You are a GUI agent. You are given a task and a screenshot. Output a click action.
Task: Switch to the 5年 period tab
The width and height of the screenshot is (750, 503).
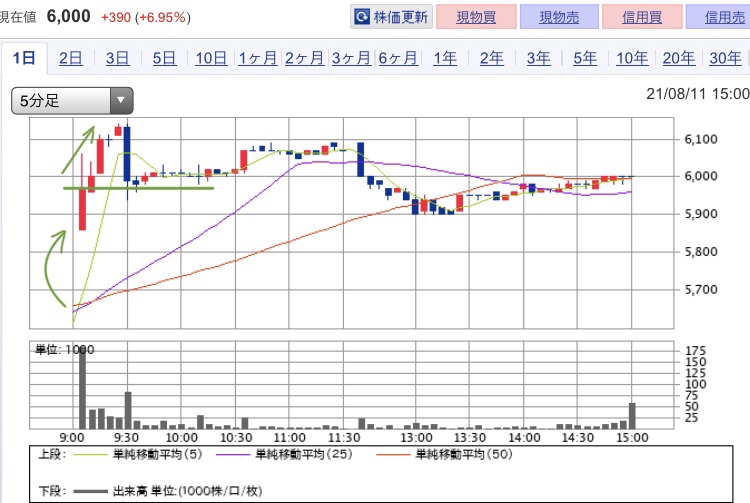(585, 58)
